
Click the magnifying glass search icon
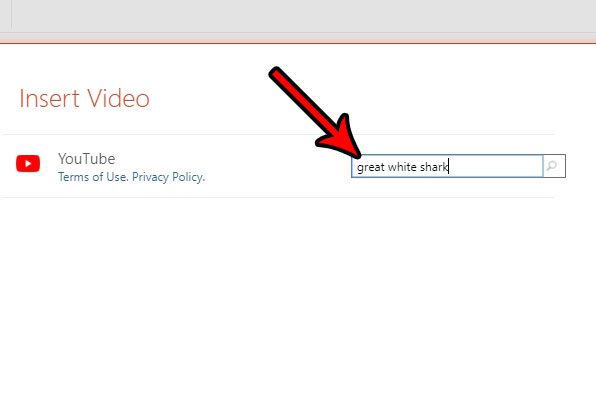[552, 166]
